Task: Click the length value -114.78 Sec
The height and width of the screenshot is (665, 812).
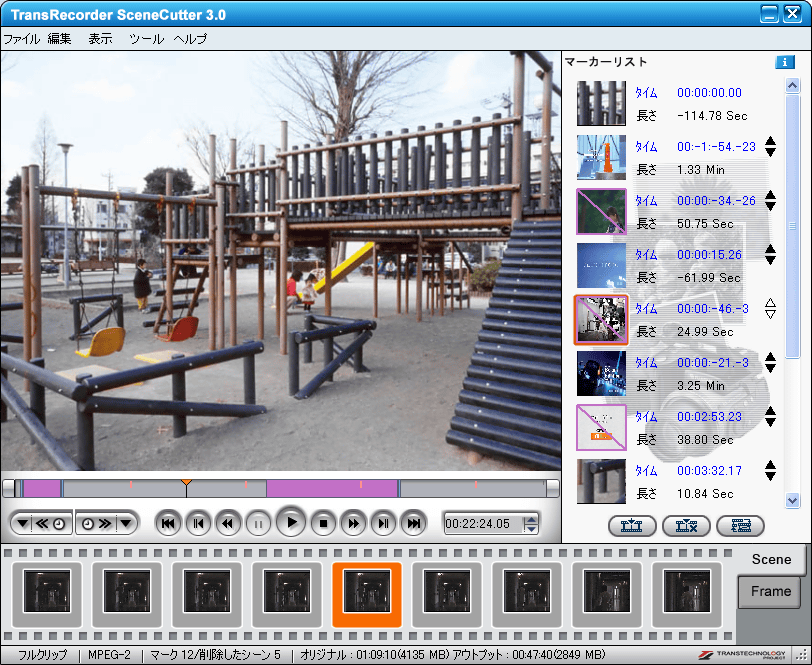Action: pyautogui.click(x=712, y=116)
